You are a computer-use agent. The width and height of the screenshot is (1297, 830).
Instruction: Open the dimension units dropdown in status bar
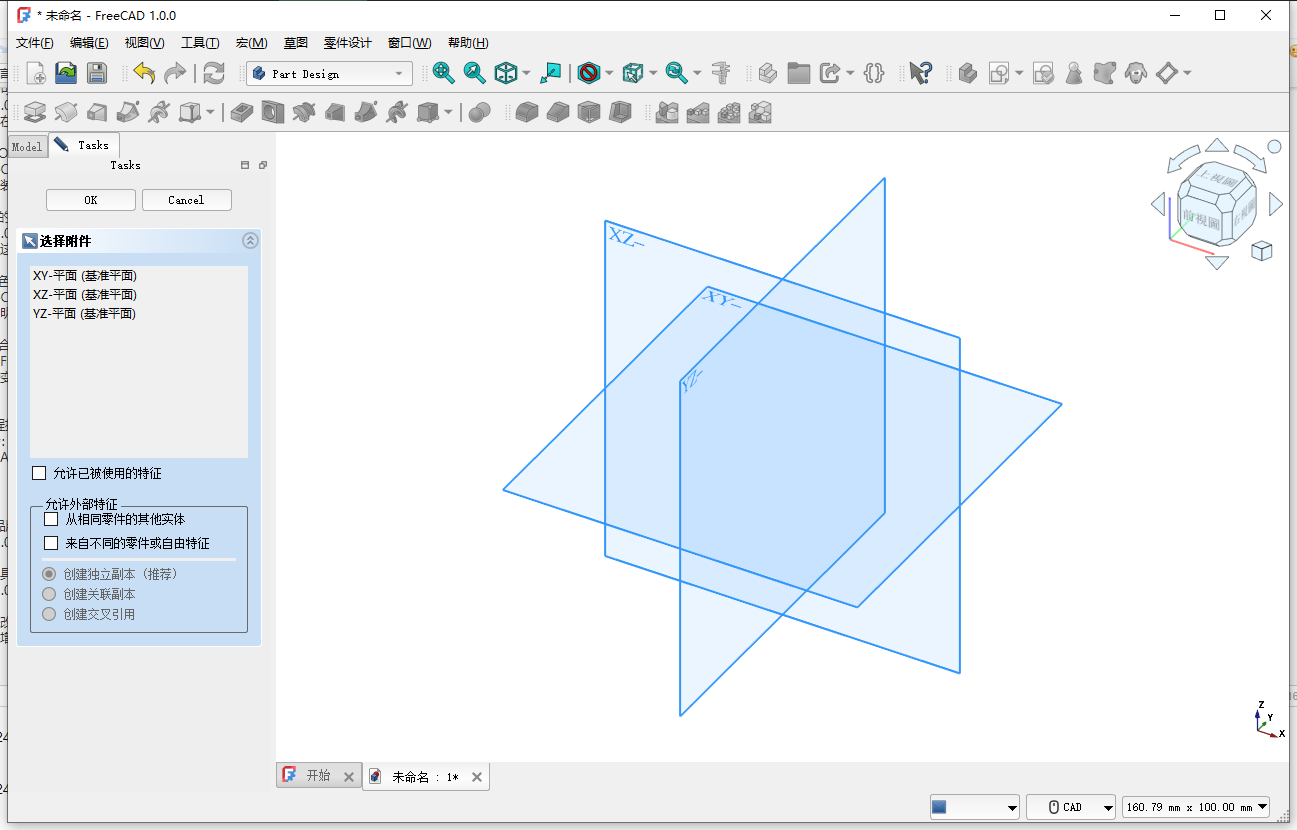point(1196,807)
